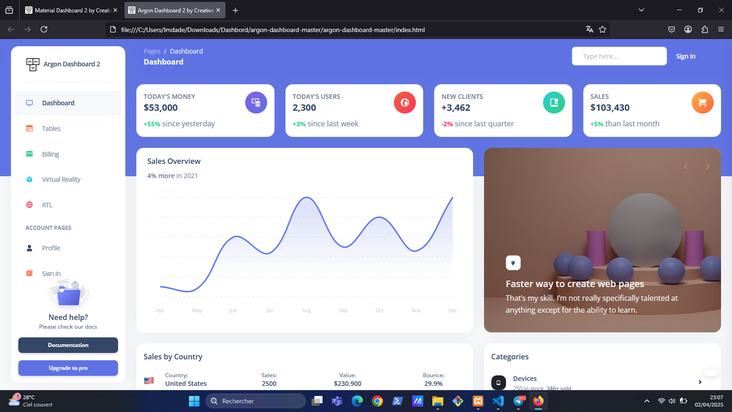The width and height of the screenshot is (732, 412).
Task: Open a new browser tab
Action: [x=235, y=10]
